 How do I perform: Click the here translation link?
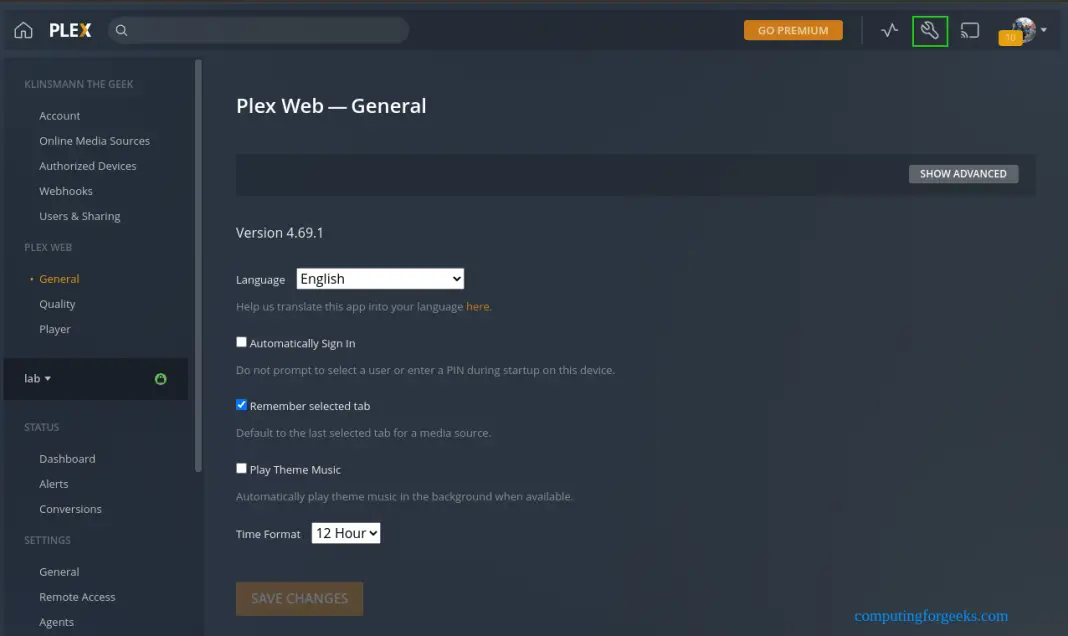pos(478,306)
